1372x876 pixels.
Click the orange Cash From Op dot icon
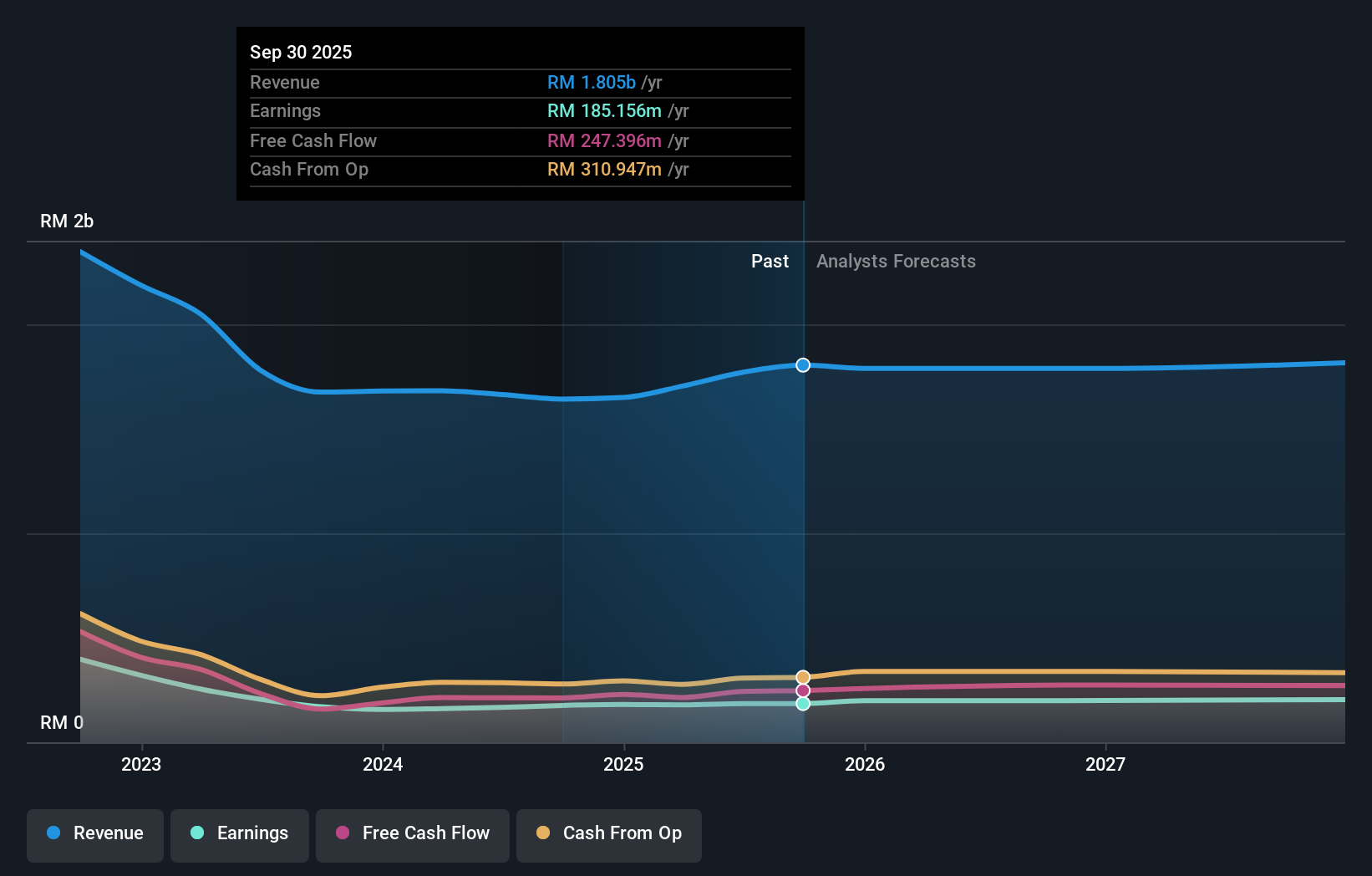(544, 833)
